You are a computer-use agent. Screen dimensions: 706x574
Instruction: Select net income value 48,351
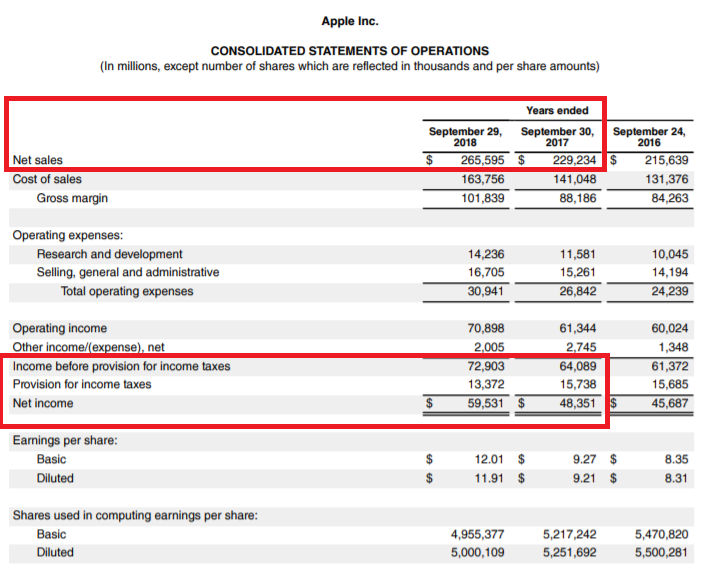[578, 403]
